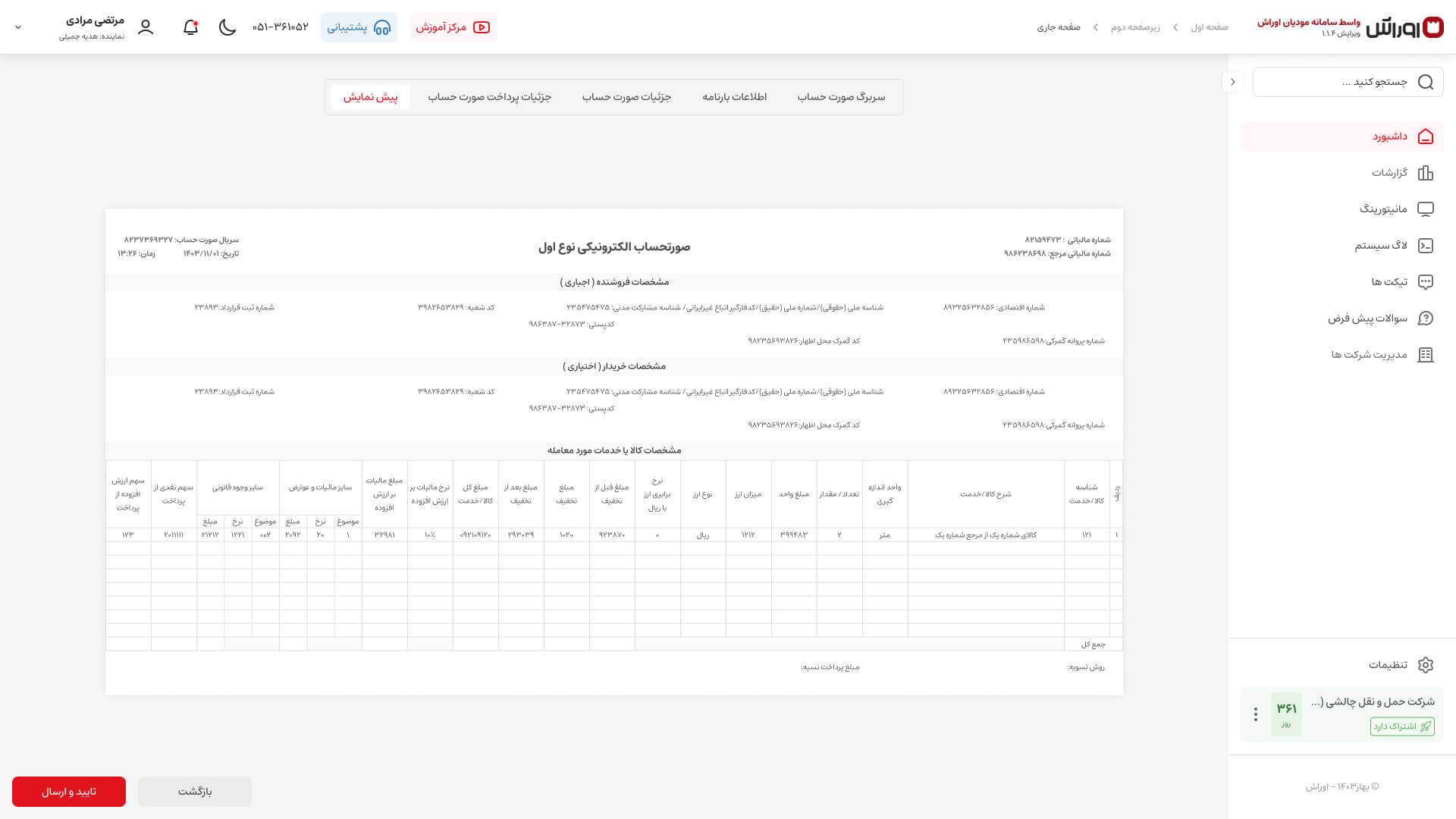Click the تایید و ارسال button
Image resolution: width=1456 pixels, height=819 pixels.
69,792
